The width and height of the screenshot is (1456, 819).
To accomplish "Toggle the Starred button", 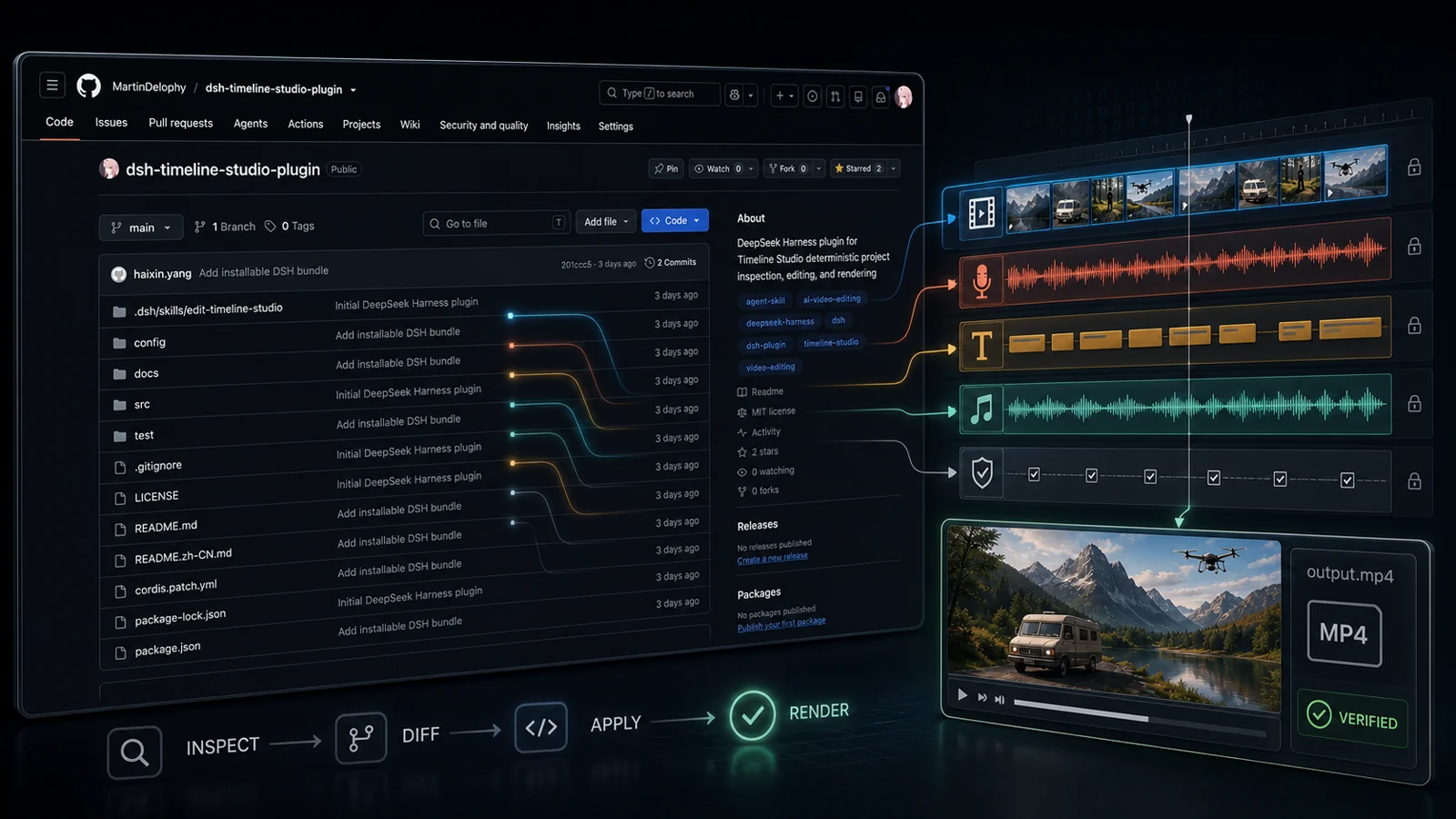I will [x=857, y=168].
